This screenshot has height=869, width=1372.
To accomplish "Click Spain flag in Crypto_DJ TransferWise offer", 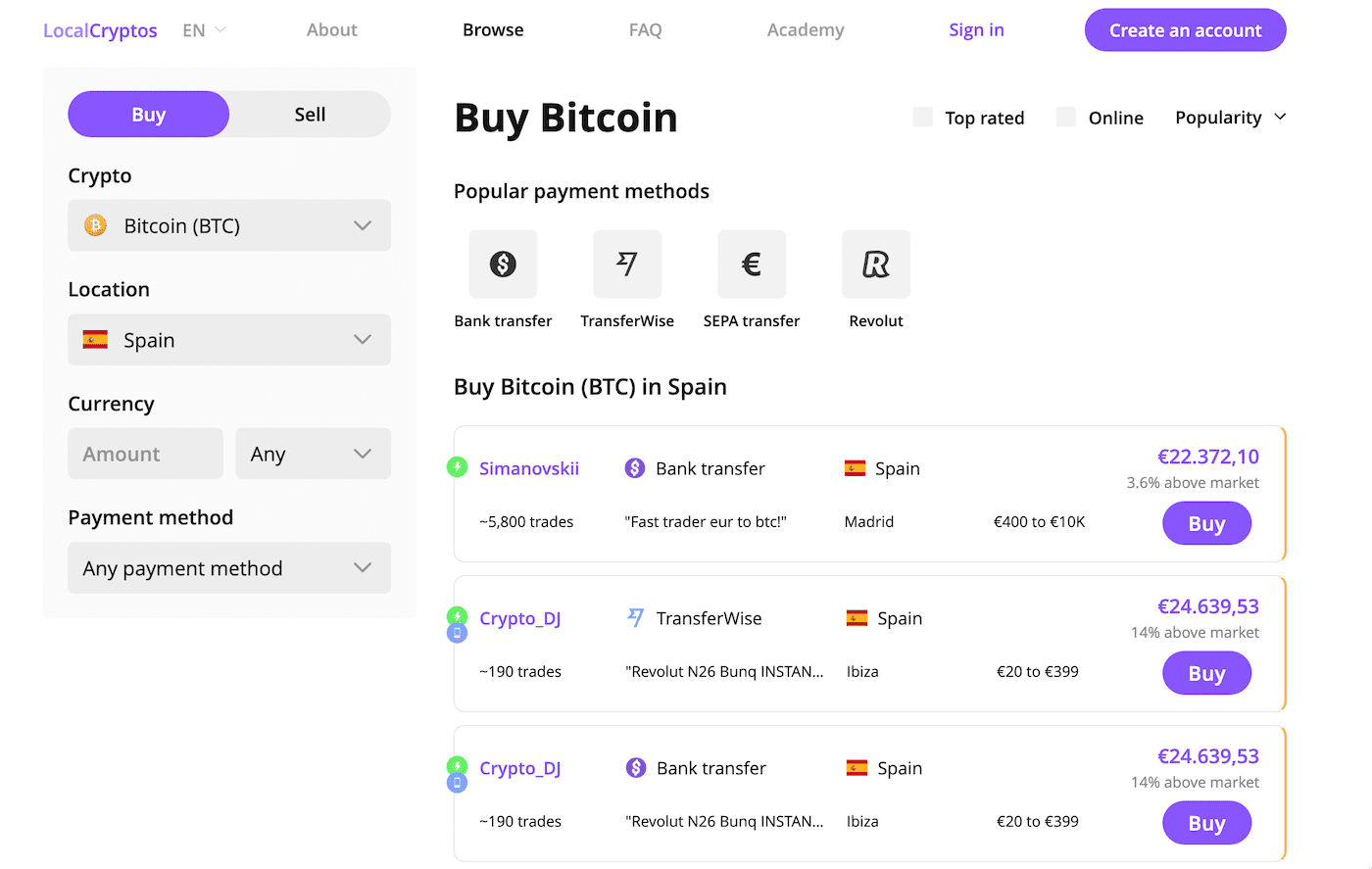I will [x=857, y=618].
